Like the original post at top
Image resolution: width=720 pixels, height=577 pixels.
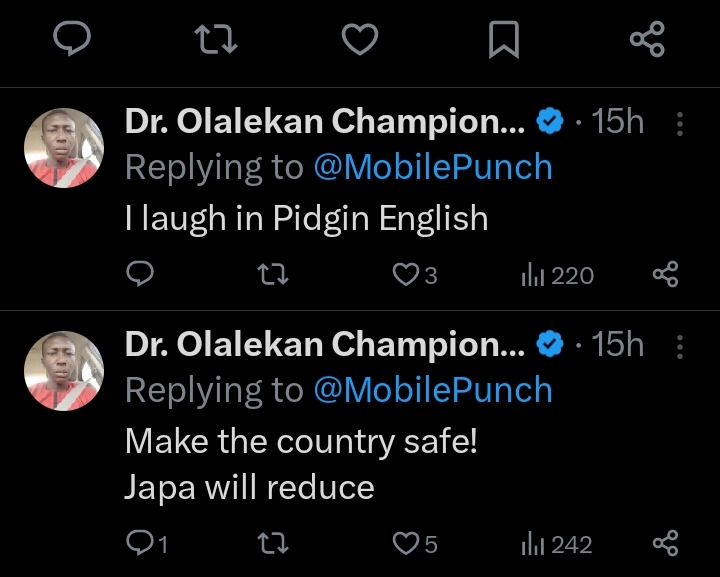coord(360,40)
